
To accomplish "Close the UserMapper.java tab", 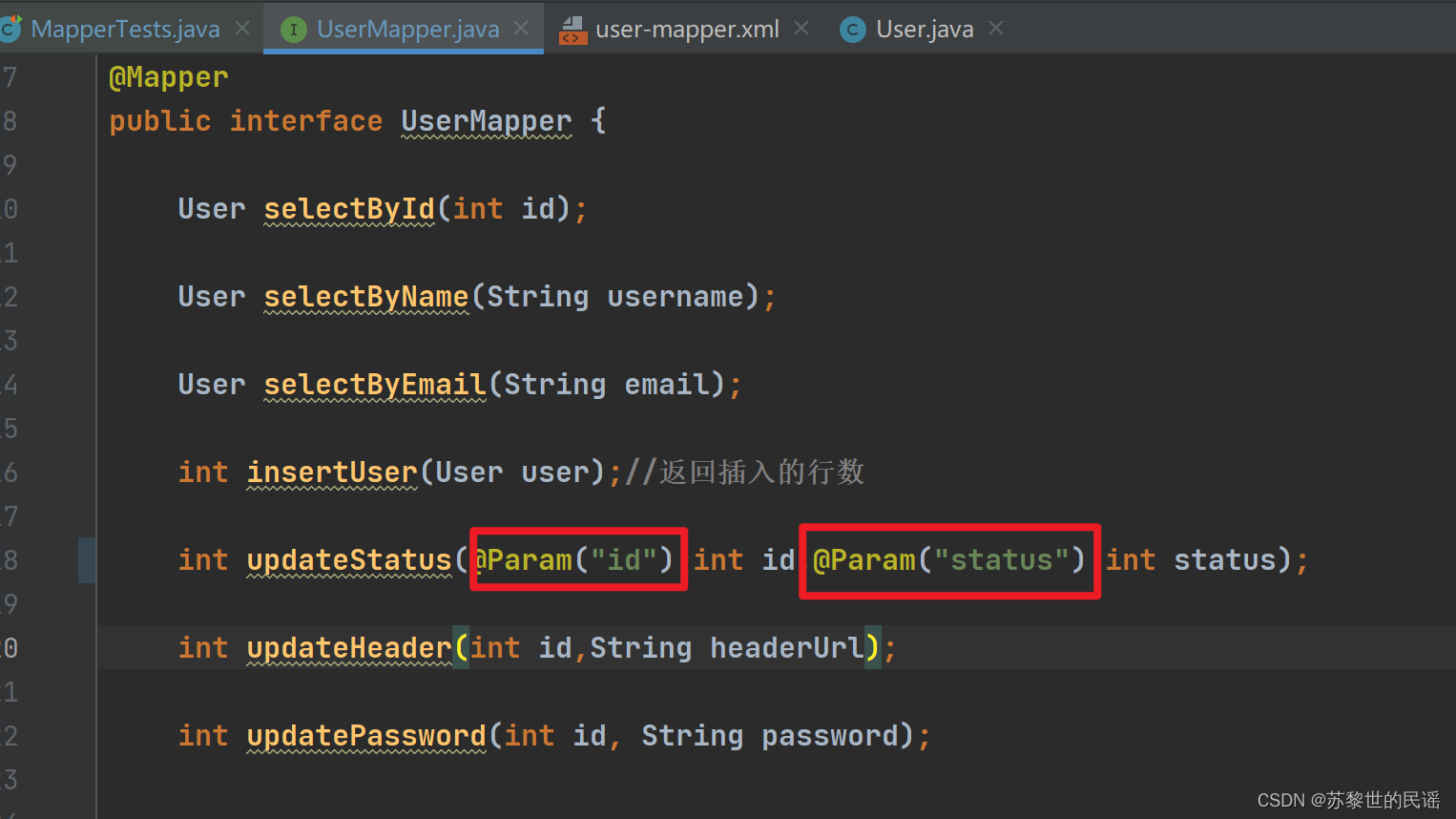I will point(522,29).
